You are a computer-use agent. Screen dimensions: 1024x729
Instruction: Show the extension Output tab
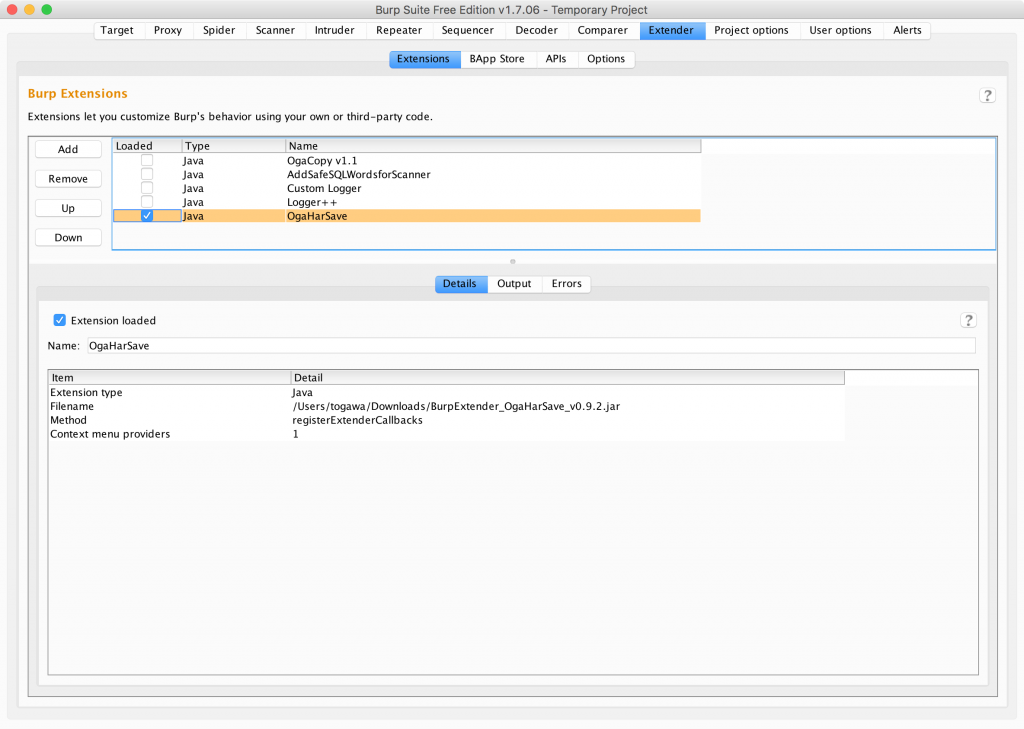514,284
